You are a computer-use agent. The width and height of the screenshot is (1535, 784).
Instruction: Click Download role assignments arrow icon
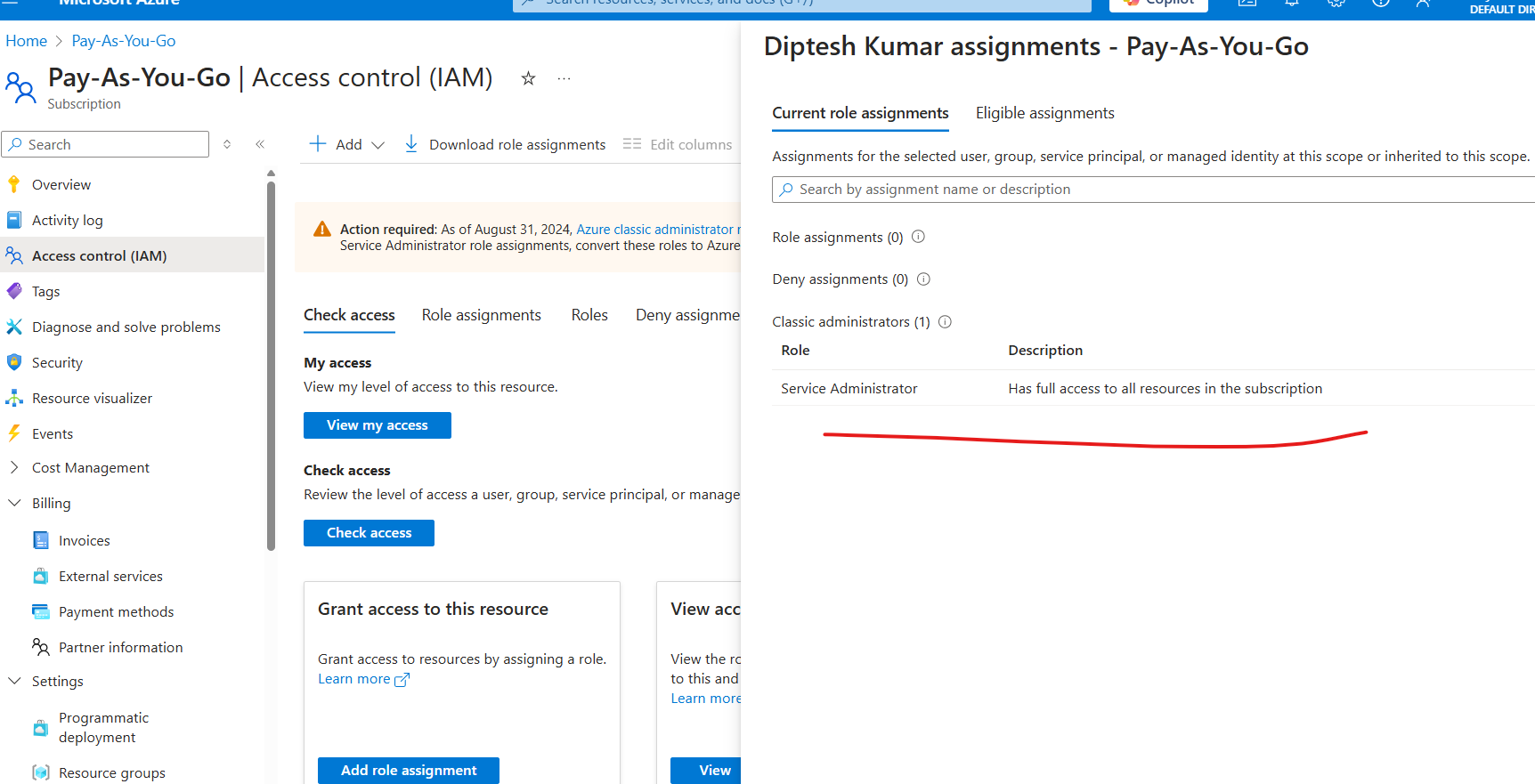410,144
